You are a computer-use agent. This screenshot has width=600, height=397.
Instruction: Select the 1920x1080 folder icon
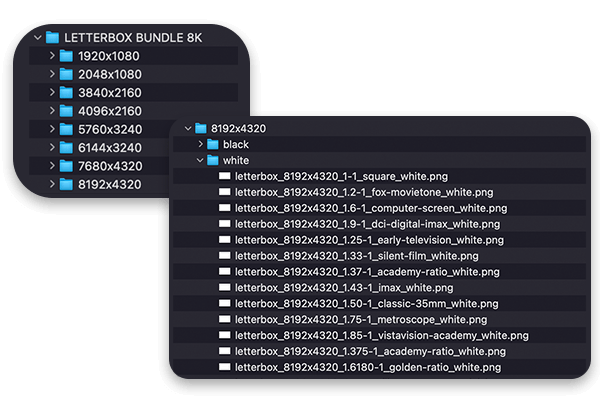[66, 56]
